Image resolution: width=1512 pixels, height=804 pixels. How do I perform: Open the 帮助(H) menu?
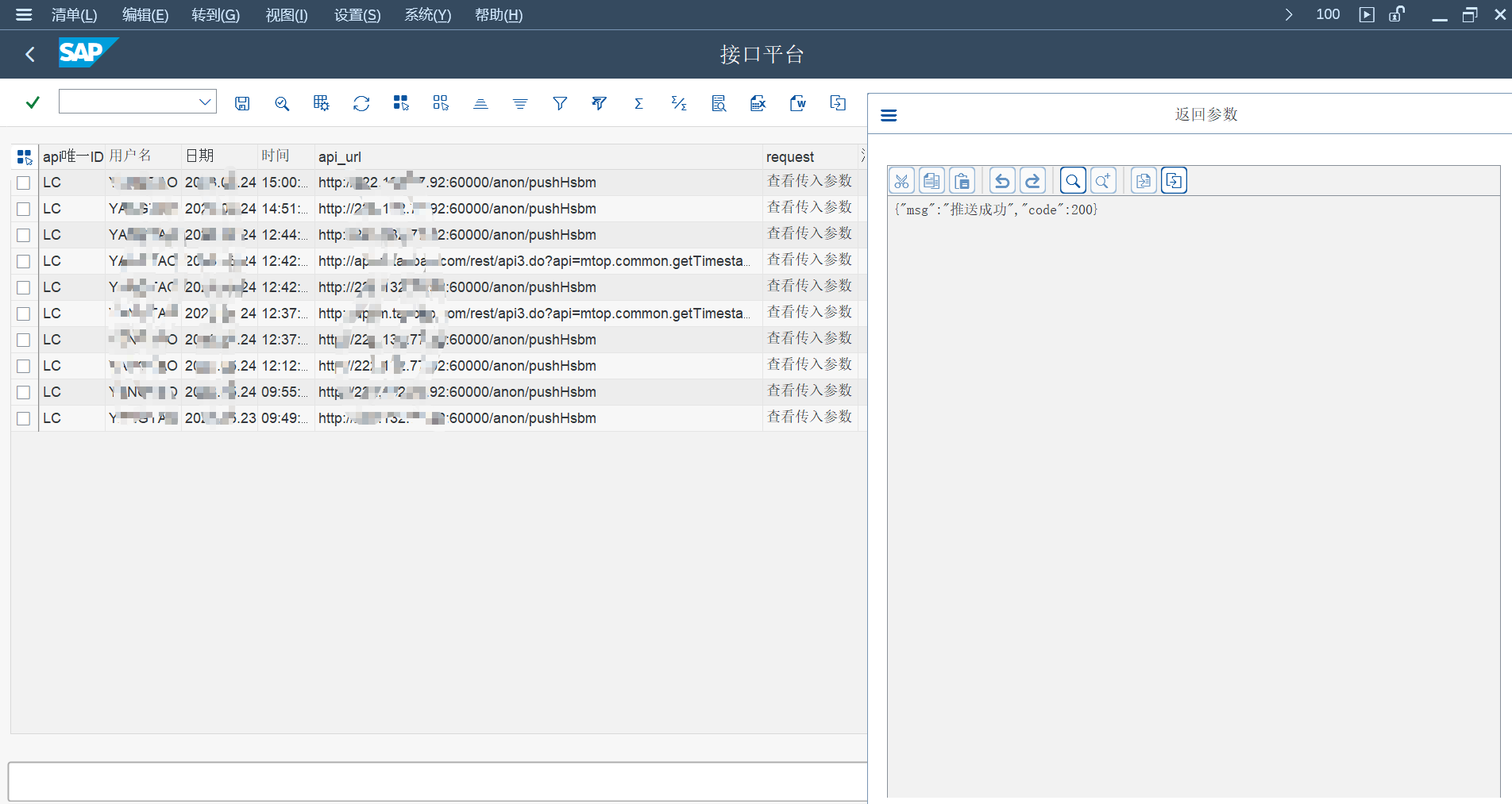coord(499,15)
